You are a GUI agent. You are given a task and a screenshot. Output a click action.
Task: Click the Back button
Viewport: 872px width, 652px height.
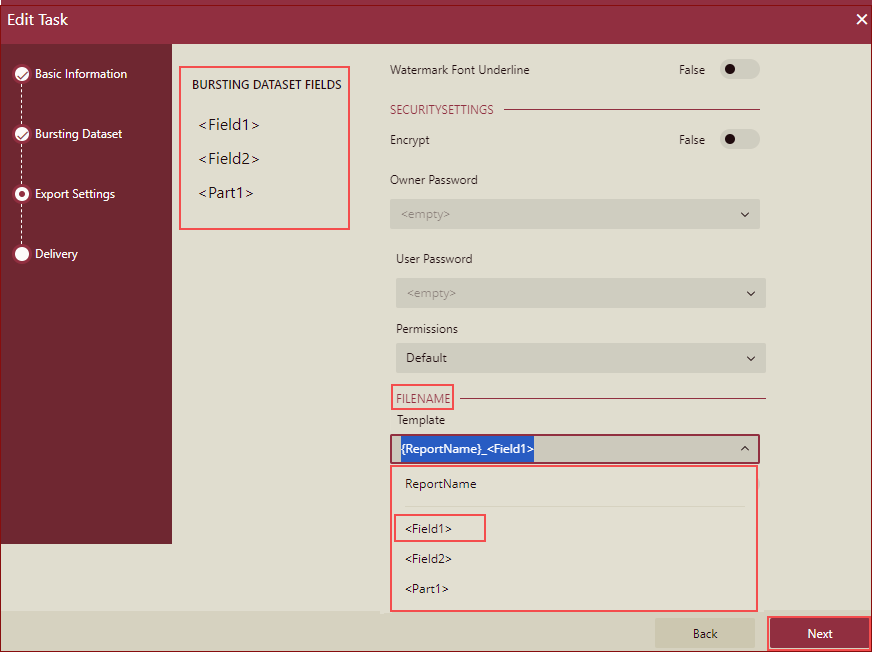[x=704, y=633]
